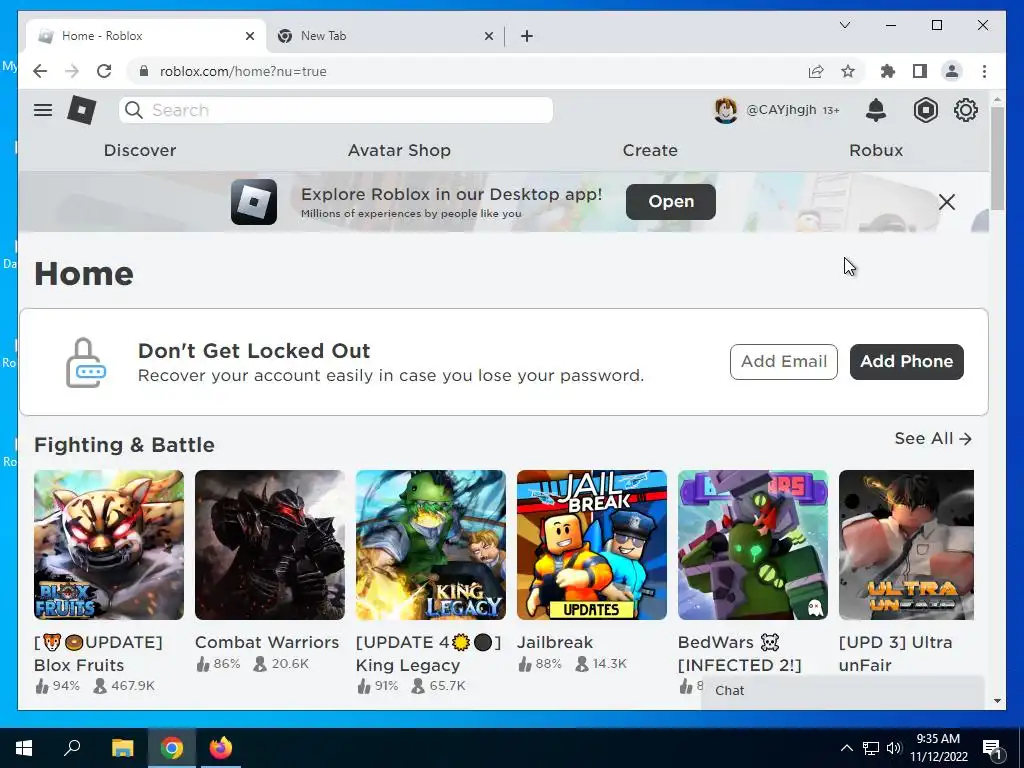The image size is (1024, 768).
Task: Open the Robux balance hexagon icon
Action: coord(925,110)
